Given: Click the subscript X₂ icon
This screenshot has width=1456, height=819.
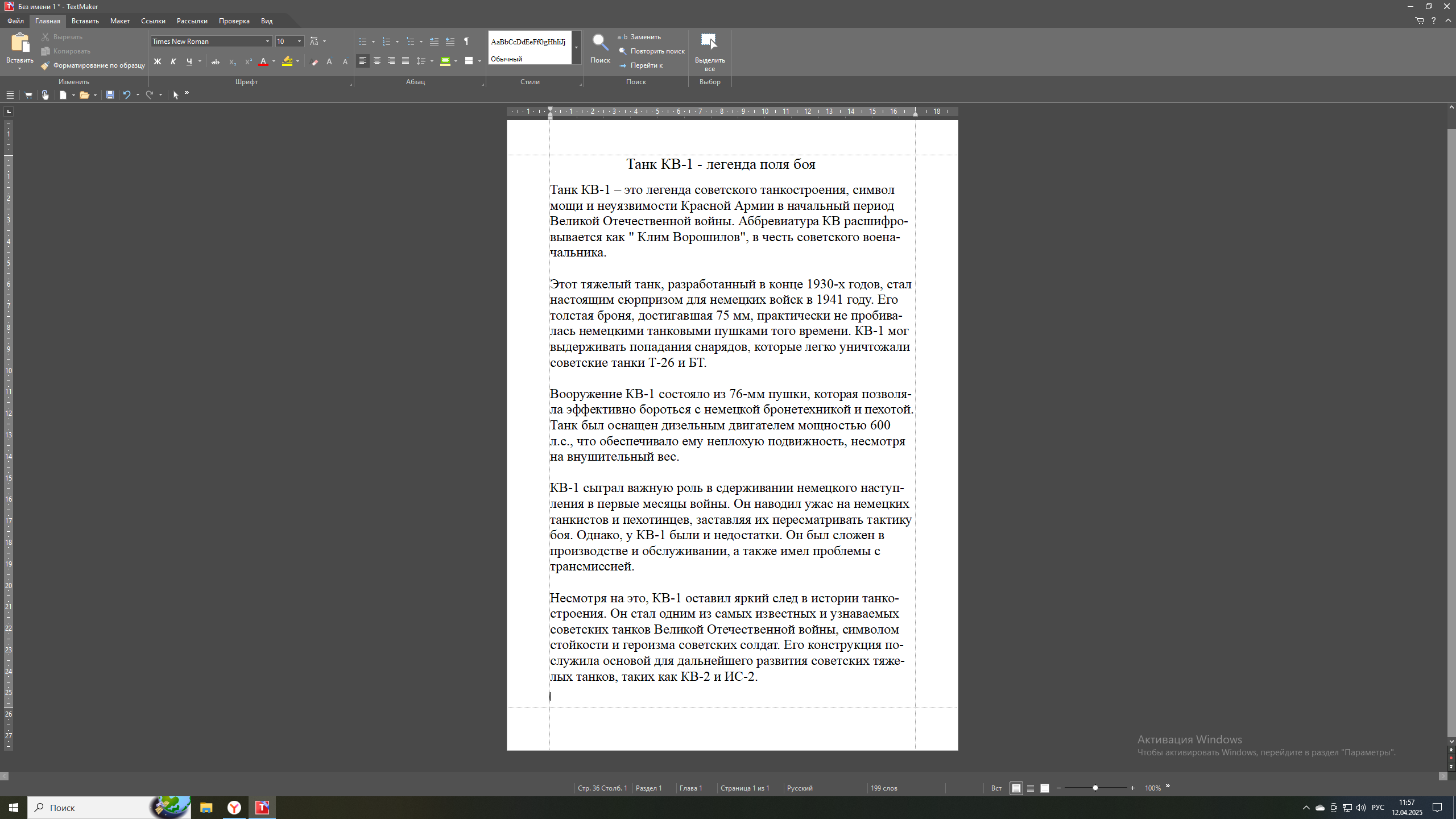Looking at the screenshot, I should click(232, 61).
